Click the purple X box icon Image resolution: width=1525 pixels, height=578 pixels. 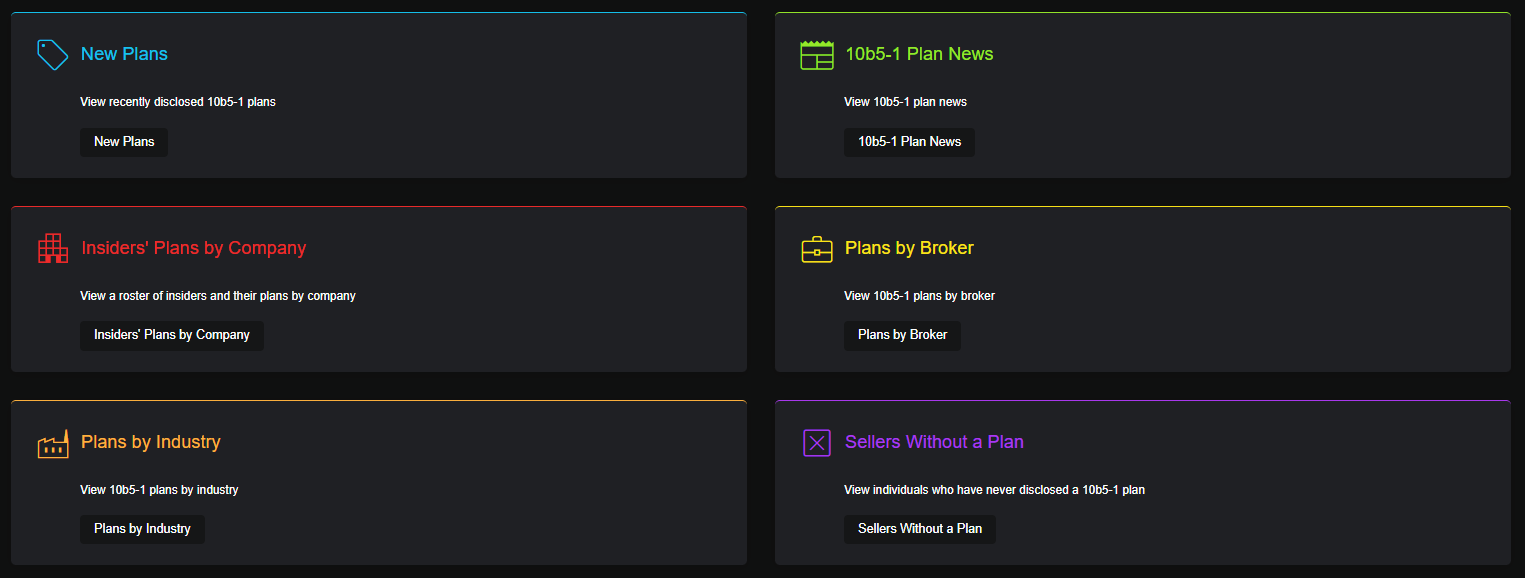click(x=817, y=442)
